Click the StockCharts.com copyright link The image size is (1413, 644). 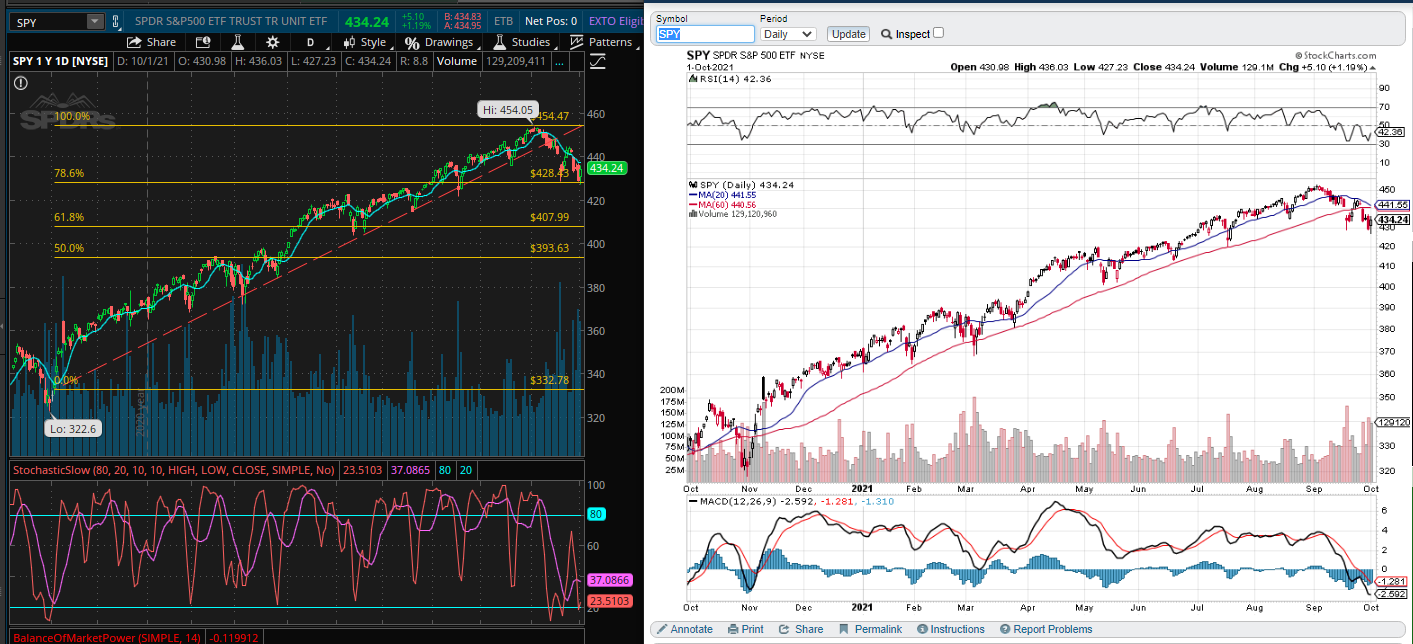point(1336,56)
